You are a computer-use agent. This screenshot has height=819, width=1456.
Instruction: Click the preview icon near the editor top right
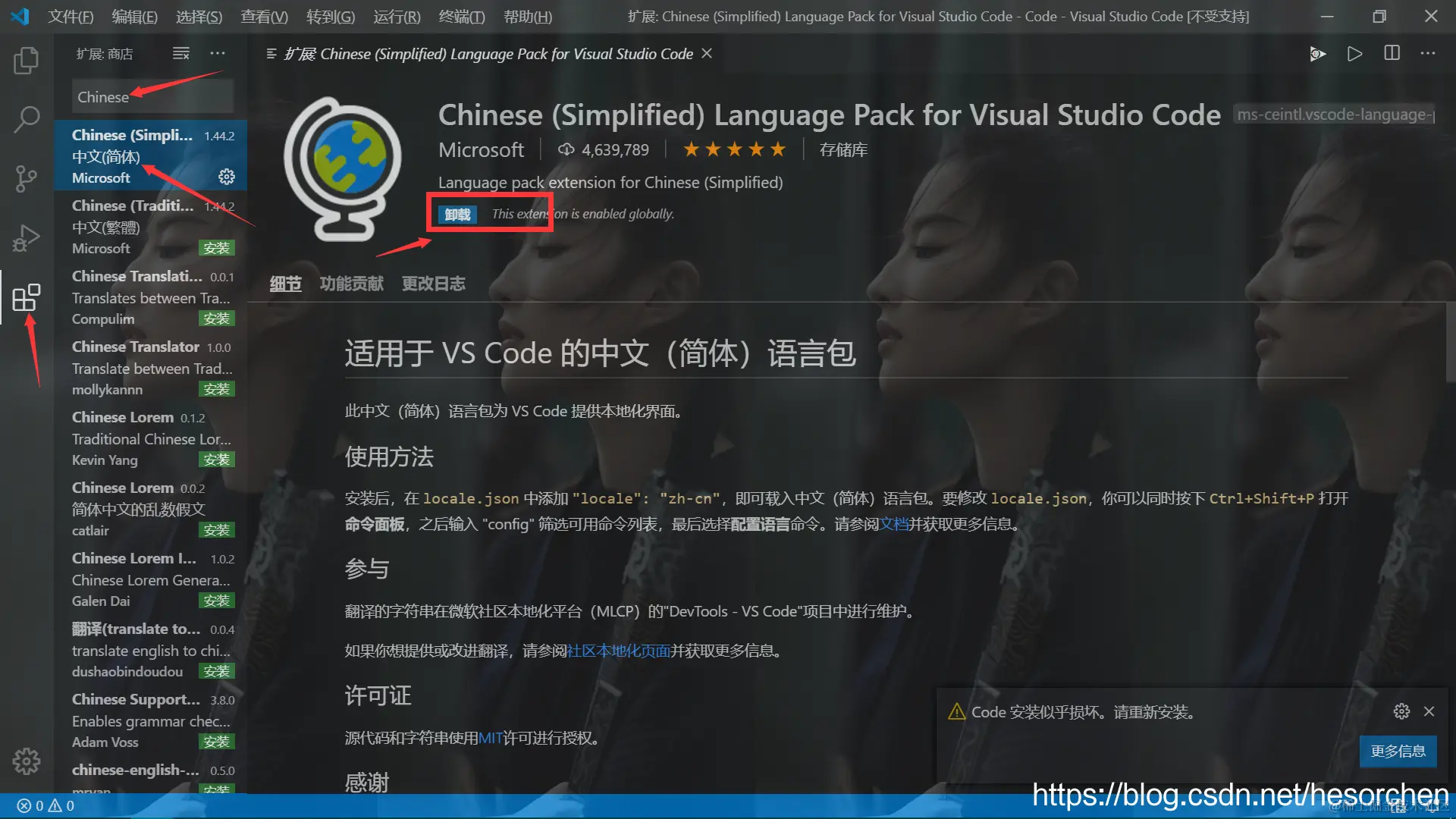(1318, 54)
